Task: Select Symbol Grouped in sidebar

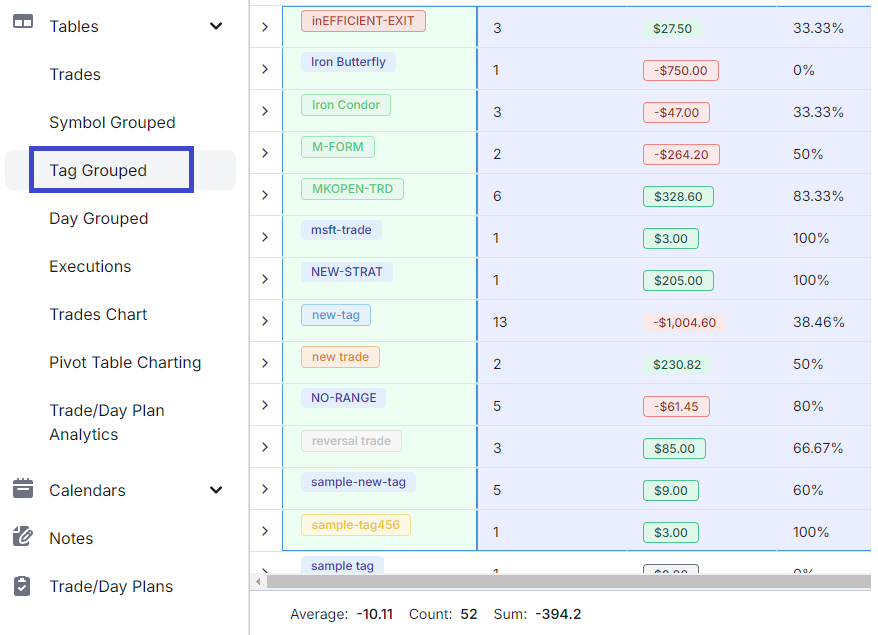Action: (x=112, y=122)
